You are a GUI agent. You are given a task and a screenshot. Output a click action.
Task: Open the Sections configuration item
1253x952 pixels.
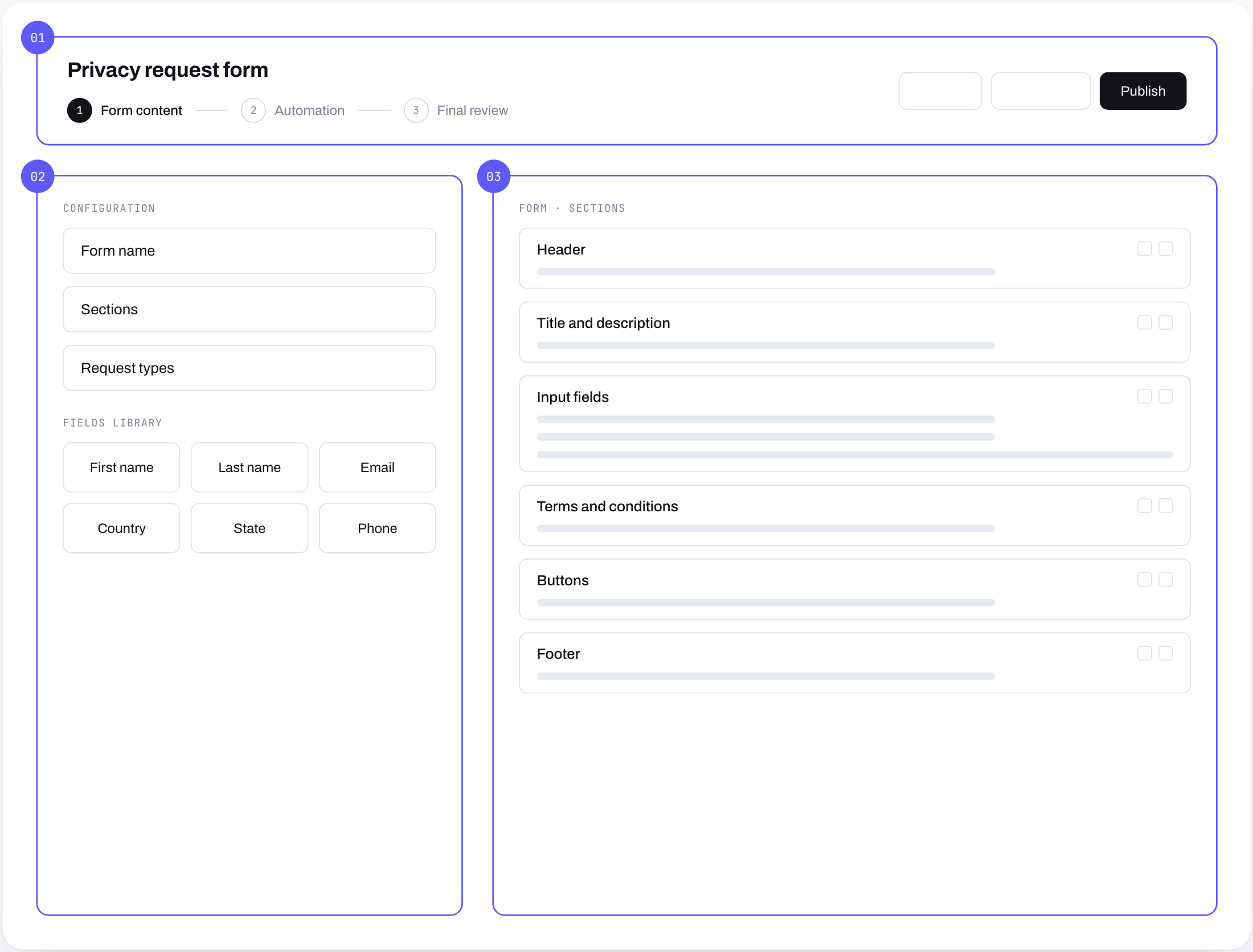click(x=249, y=310)
